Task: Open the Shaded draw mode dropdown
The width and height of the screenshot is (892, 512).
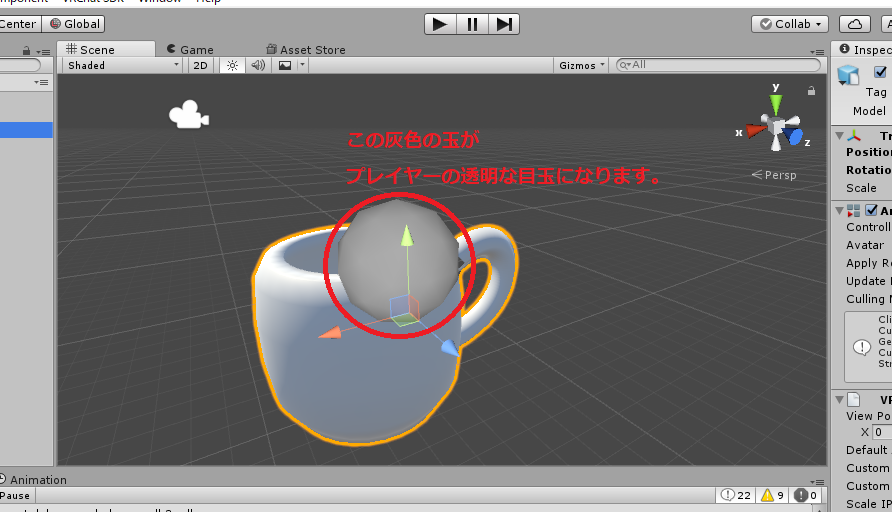Action: [122, 65]
